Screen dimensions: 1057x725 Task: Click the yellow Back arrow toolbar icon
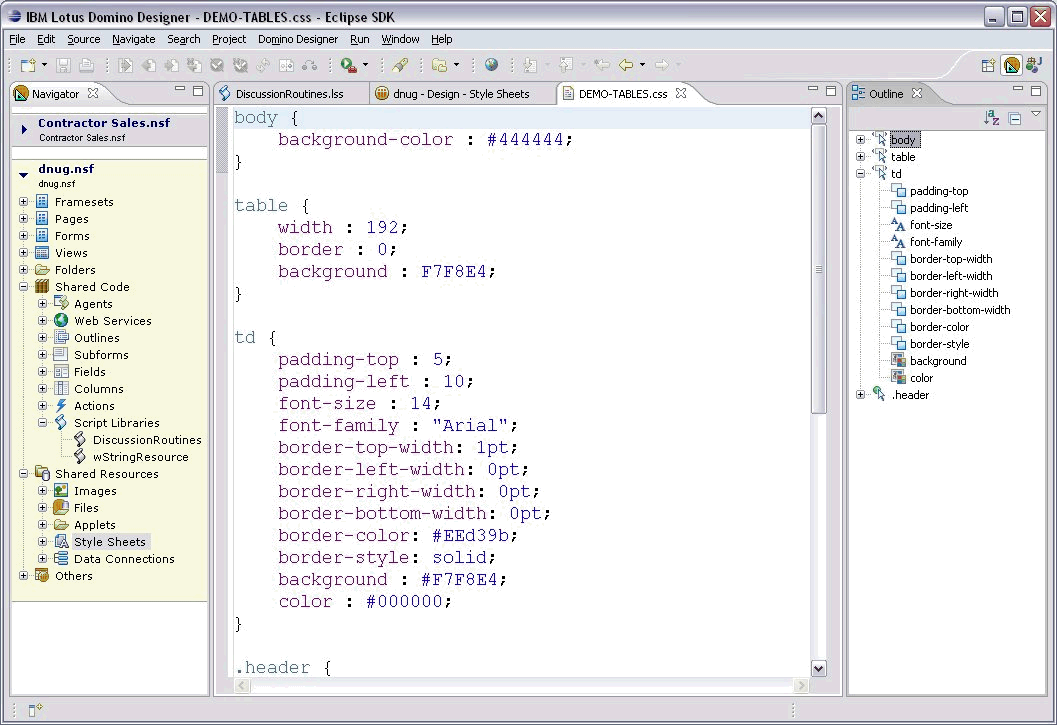(626, 65)
